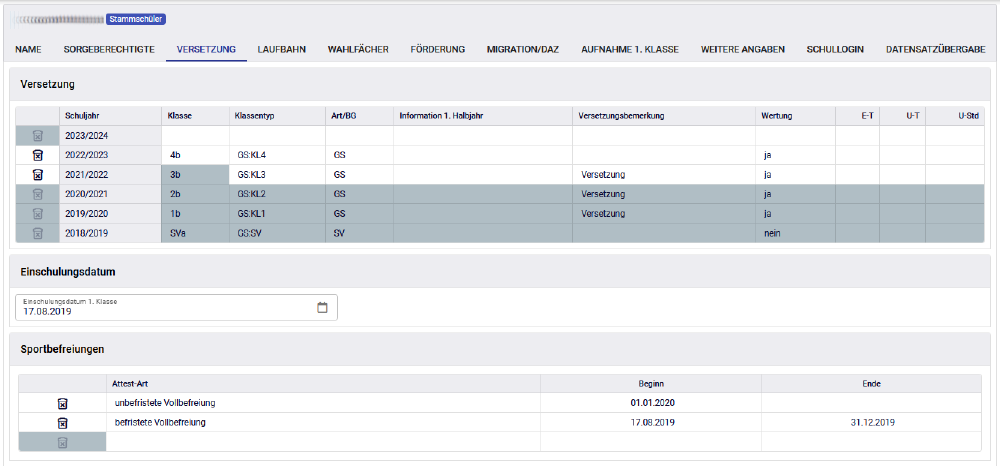Screen dimensions: 1000x466
Task: Open calendar picker for Einschulungsdatum
Action: click(x=322, y=308)
